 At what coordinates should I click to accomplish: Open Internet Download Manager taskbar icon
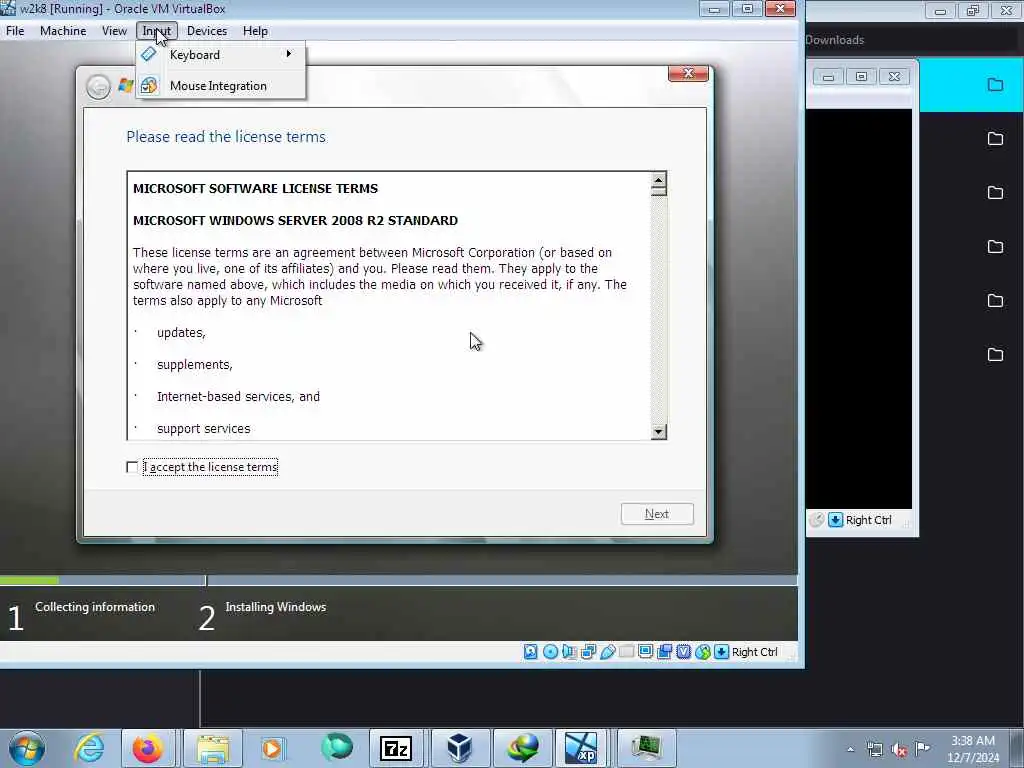click(523, 748)
